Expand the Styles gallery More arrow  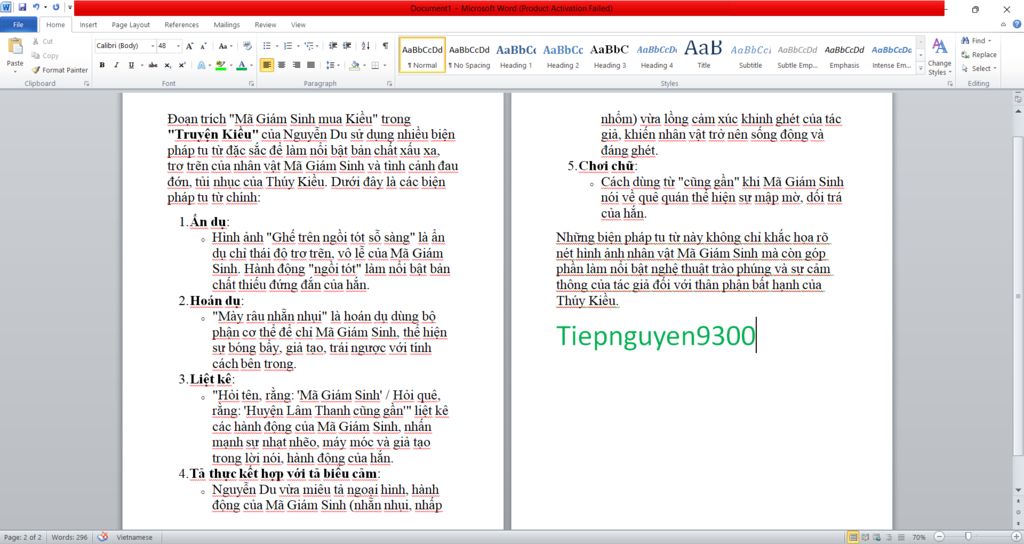(x=921, y=68)
